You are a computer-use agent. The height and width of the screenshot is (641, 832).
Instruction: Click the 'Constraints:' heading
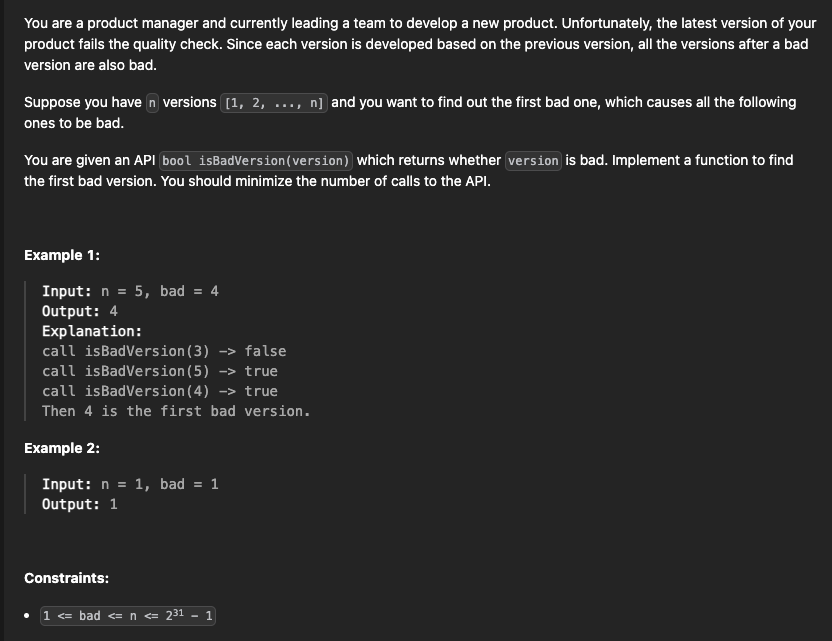(x=66, y=578)
